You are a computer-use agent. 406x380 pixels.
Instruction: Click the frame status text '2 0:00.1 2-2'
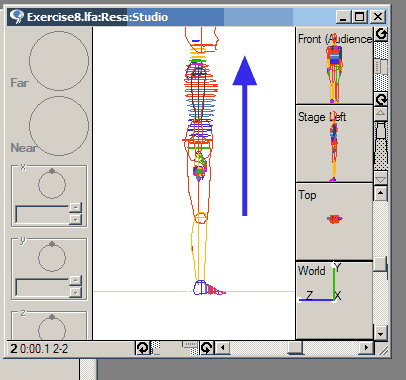pyautogui.click(x=39, y=349)
